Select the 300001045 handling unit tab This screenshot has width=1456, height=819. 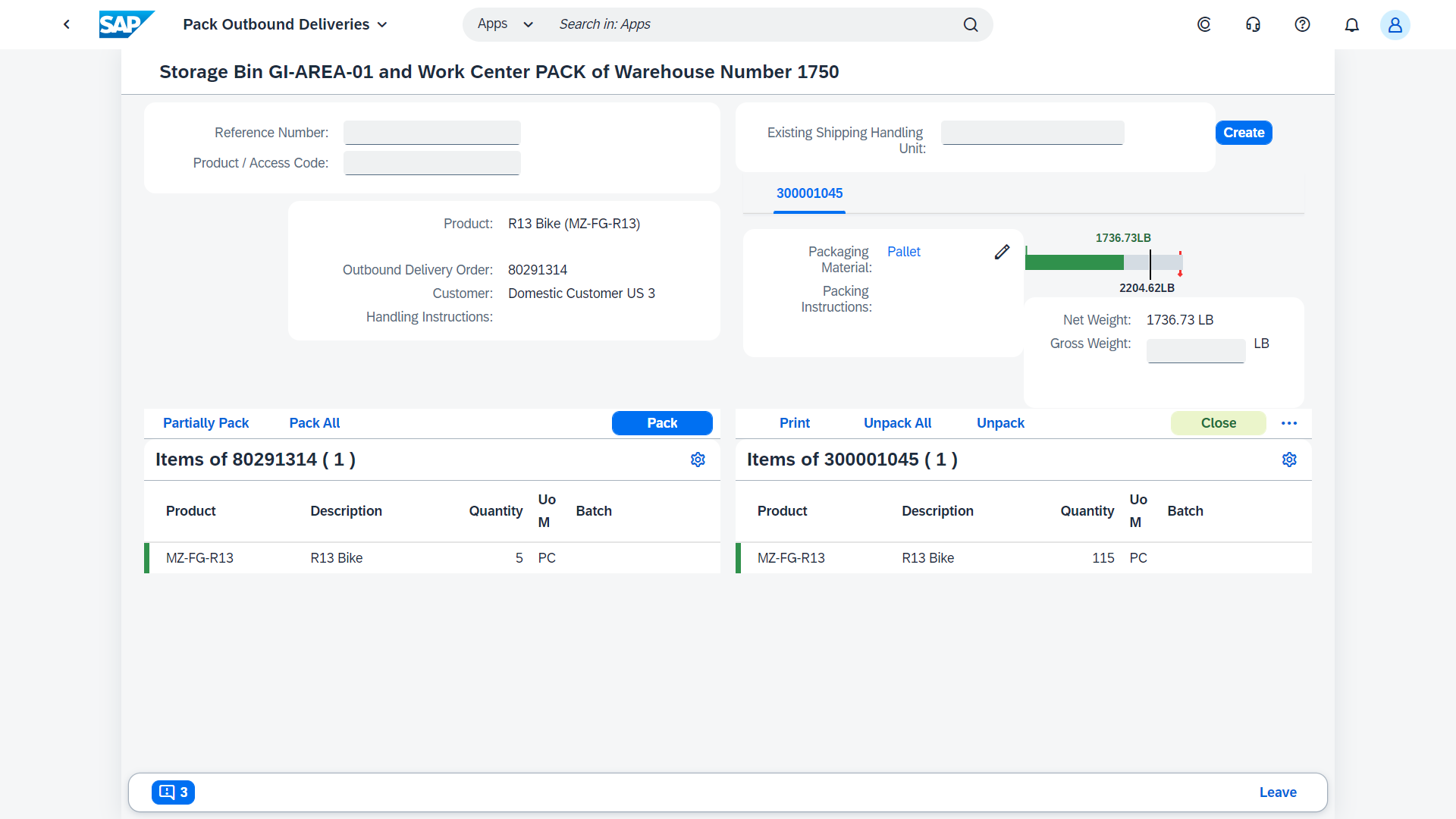click(x=809, y=193)
